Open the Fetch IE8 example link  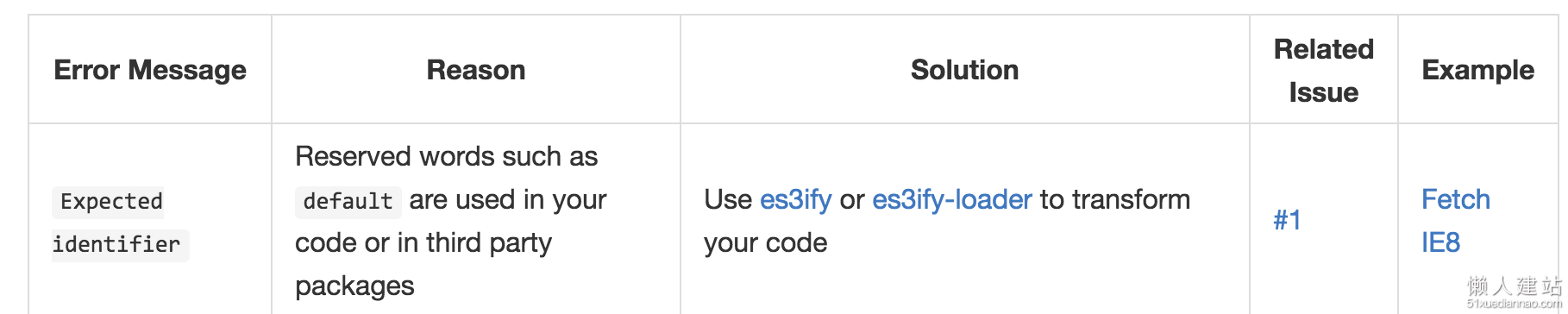pos(1456,221)
